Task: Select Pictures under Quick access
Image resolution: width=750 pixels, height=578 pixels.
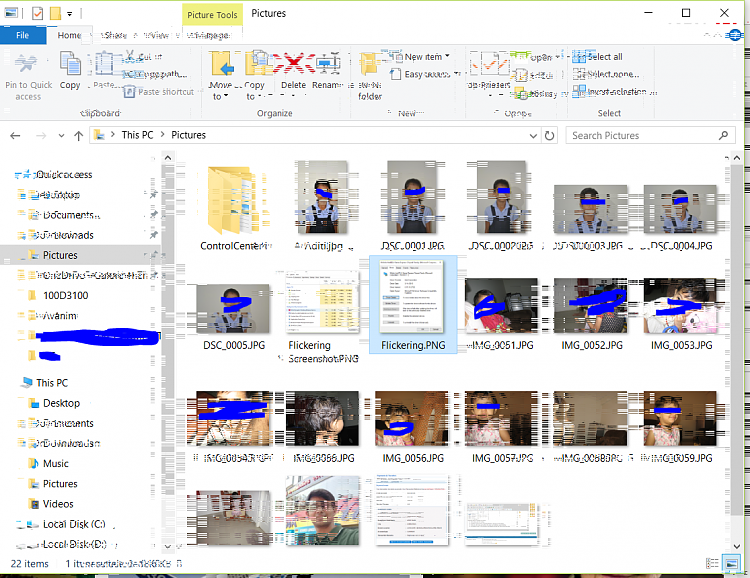Action: 60,255
